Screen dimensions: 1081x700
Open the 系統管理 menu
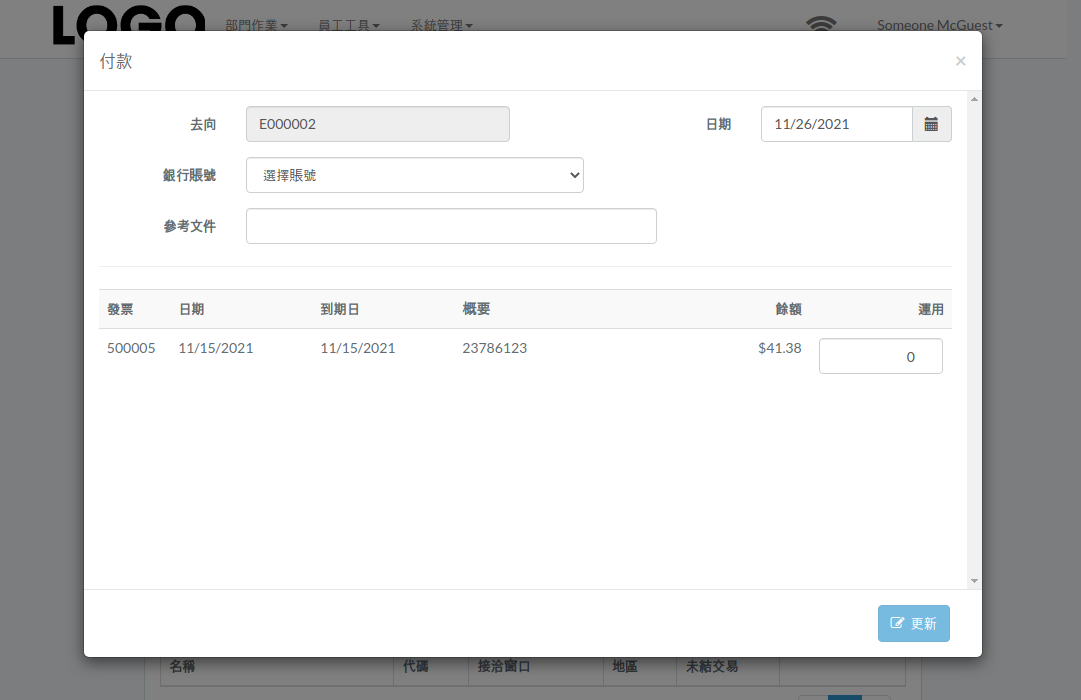coord(442,26)
